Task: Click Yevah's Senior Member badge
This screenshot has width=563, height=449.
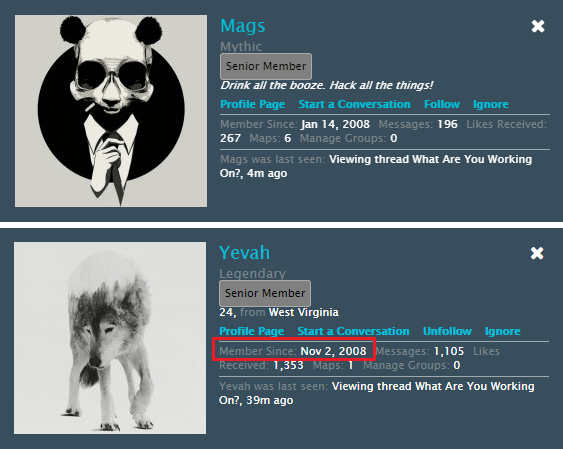Action: pyautogui.click(x=265, y=293)
